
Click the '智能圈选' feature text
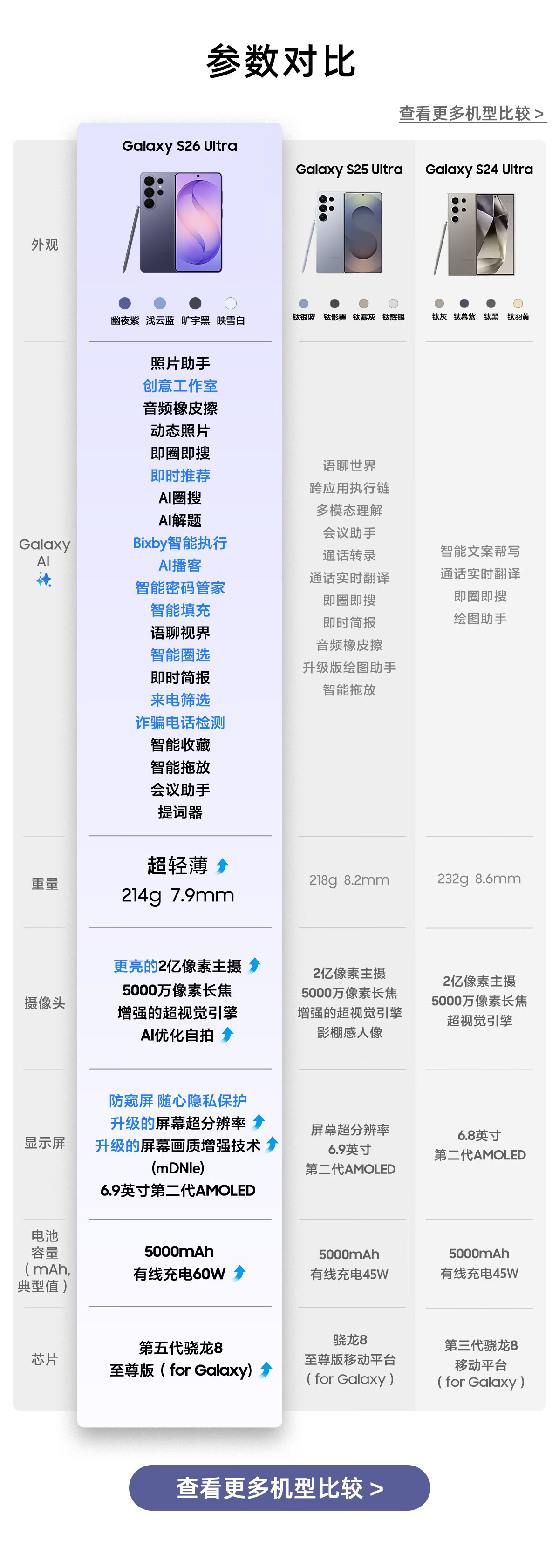[x=180, y=655]
